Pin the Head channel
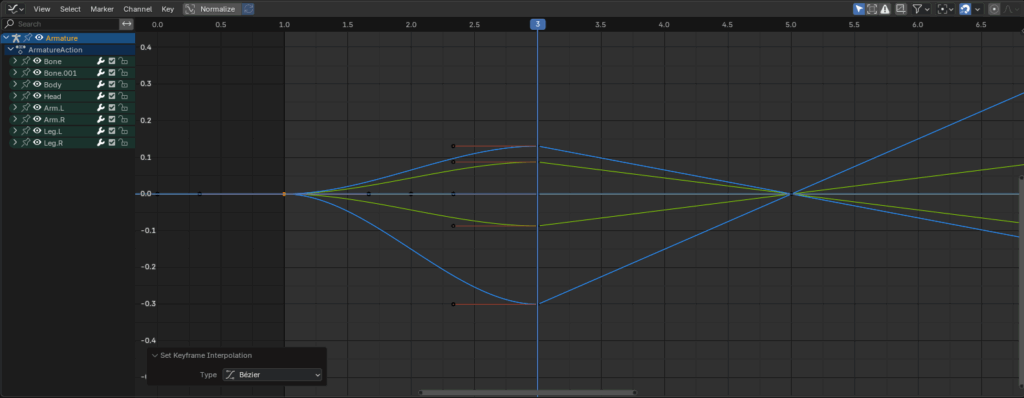 26,96
